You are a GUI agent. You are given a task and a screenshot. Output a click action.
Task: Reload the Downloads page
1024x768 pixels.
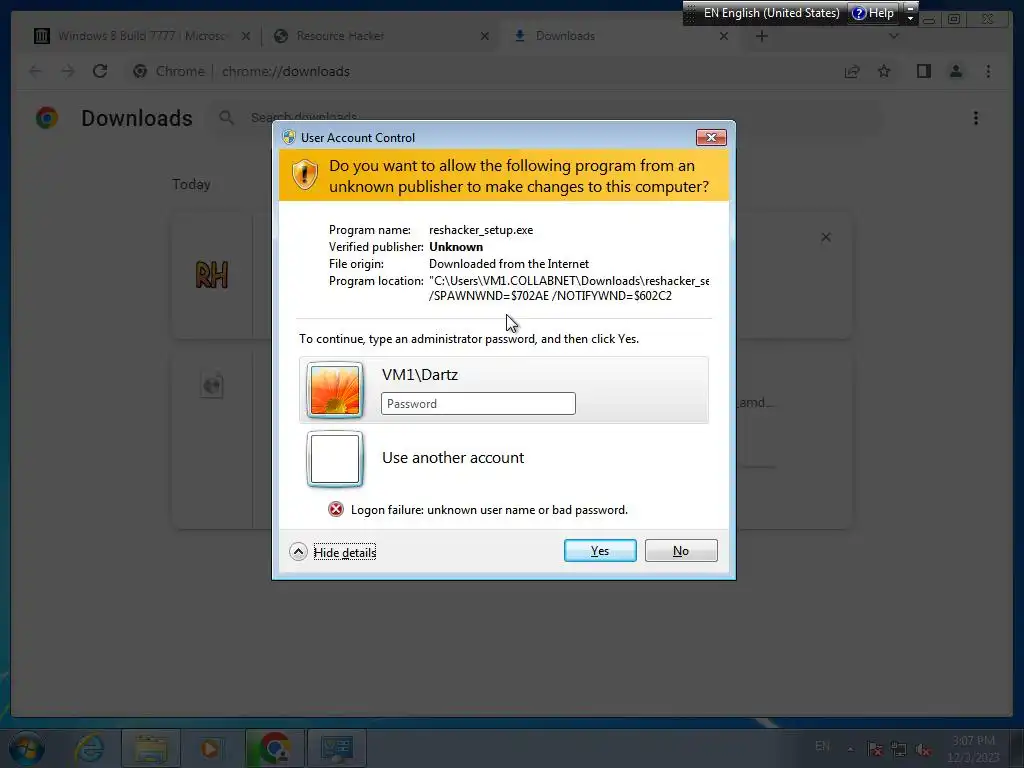(x=100, y=71)
